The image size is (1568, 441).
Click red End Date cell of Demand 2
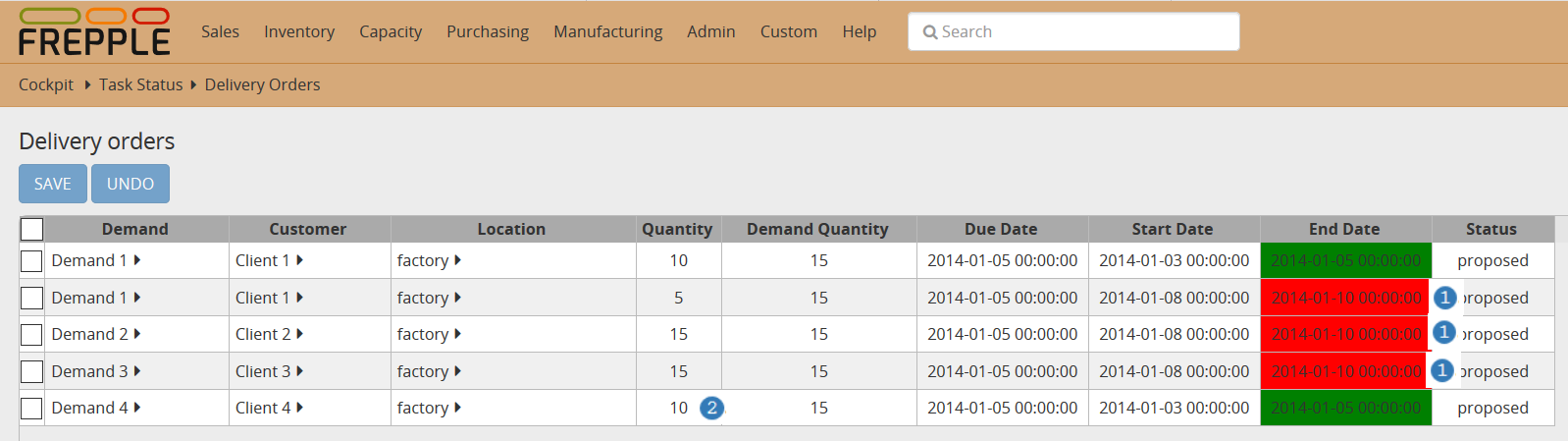coord(1345,334)
